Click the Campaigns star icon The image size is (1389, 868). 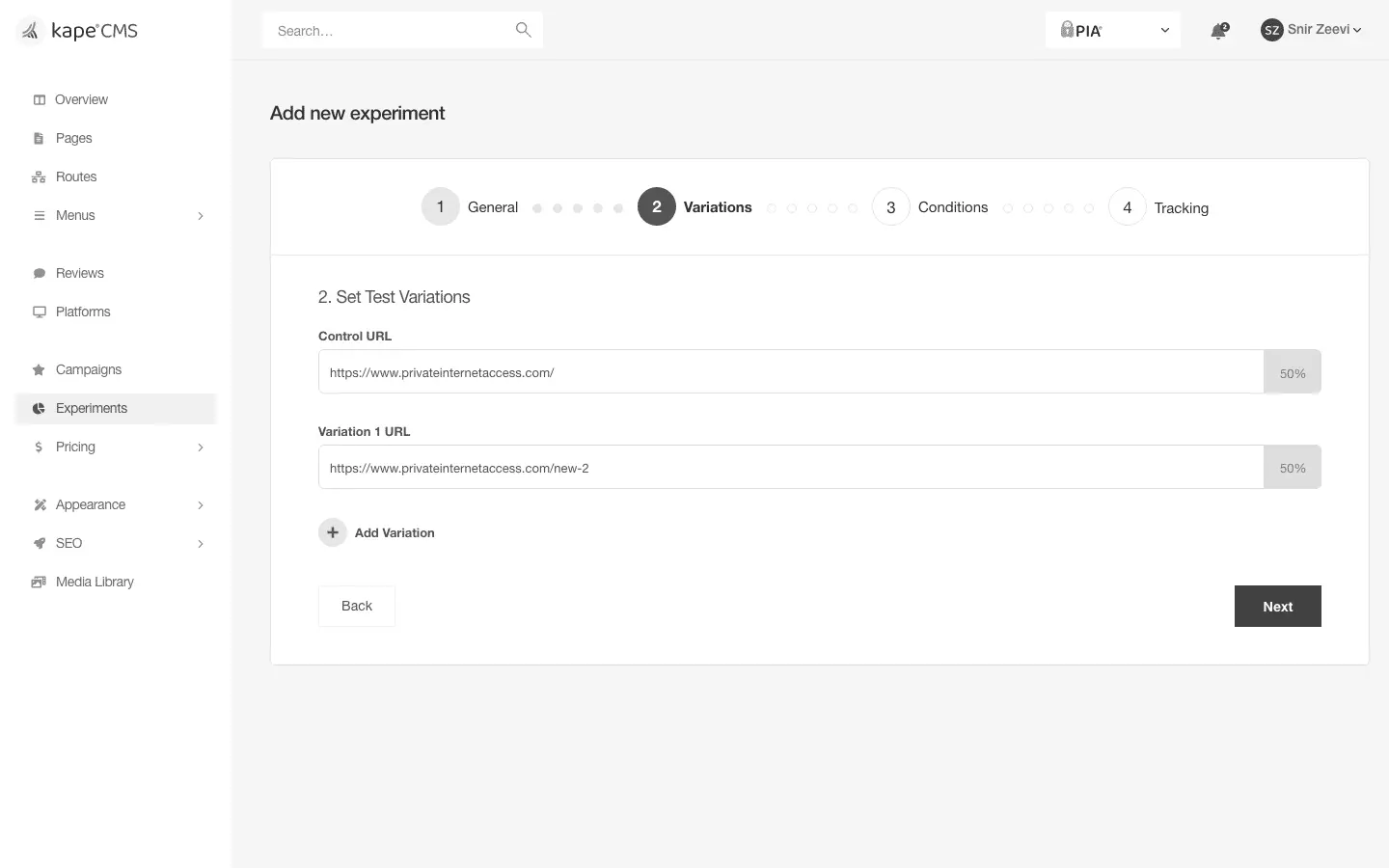[39, 369]
